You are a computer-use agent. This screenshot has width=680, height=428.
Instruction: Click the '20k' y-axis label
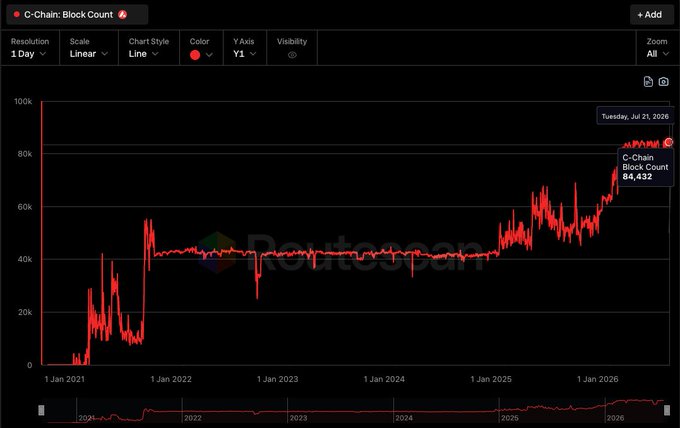pyautogui.click(x=25, y=312)
